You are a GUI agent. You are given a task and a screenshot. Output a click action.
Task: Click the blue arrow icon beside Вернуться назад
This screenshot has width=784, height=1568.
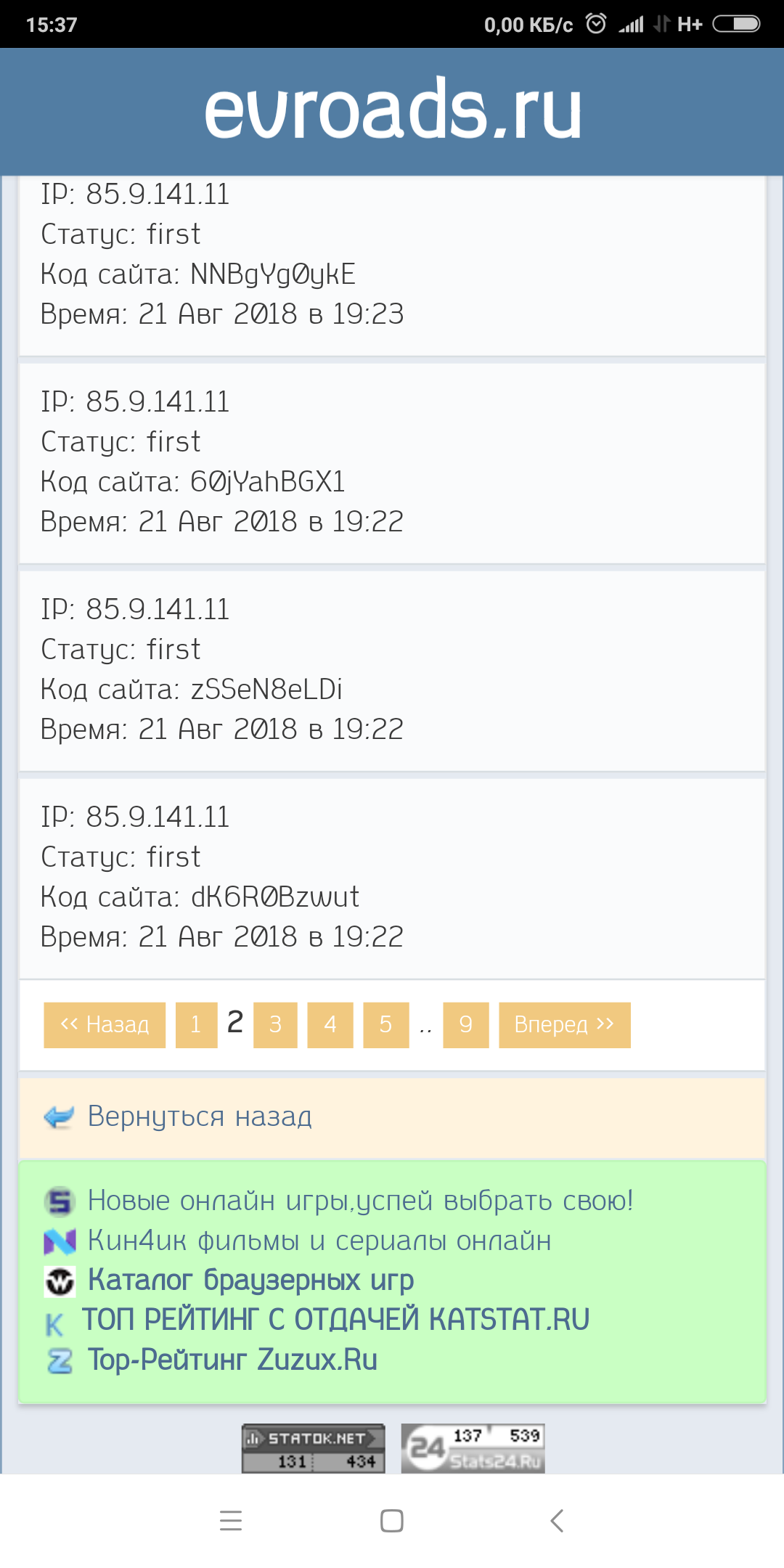[59, 1116]
